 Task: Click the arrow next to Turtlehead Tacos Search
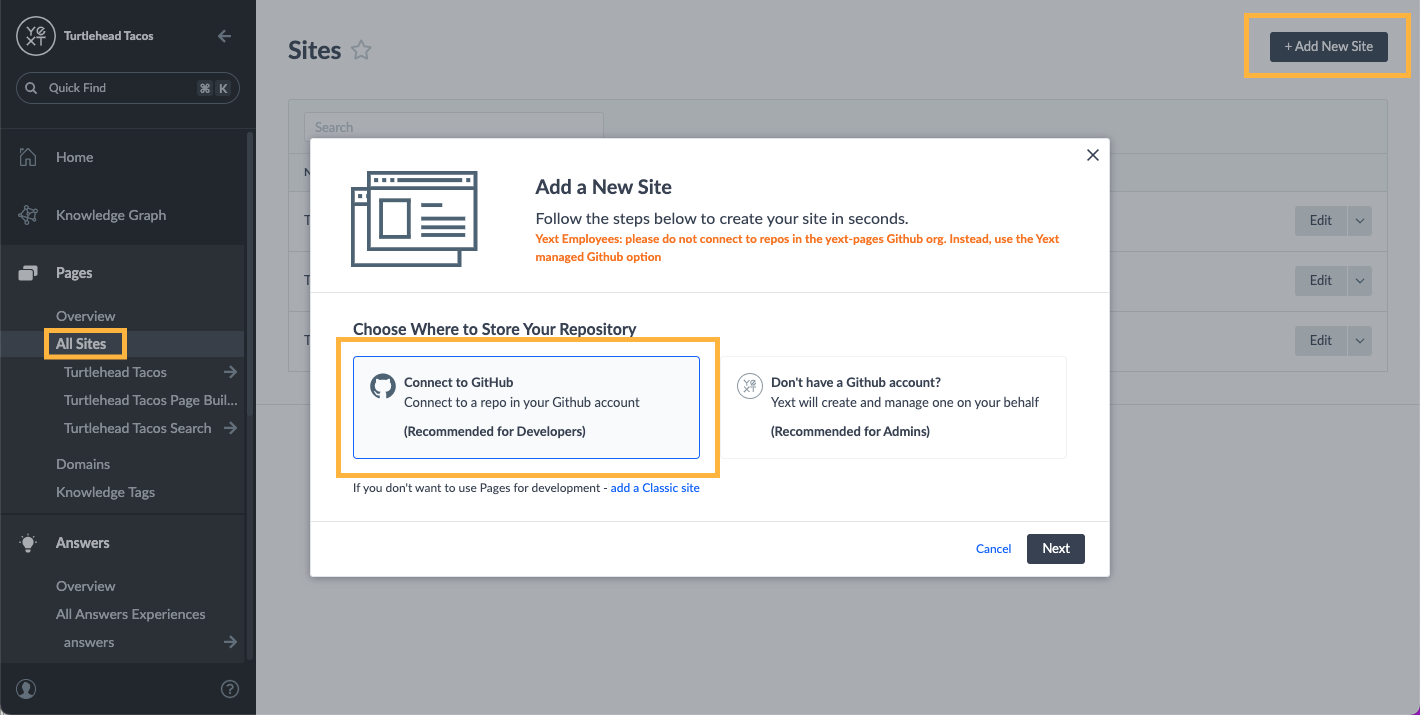click(x=230, y=428)
